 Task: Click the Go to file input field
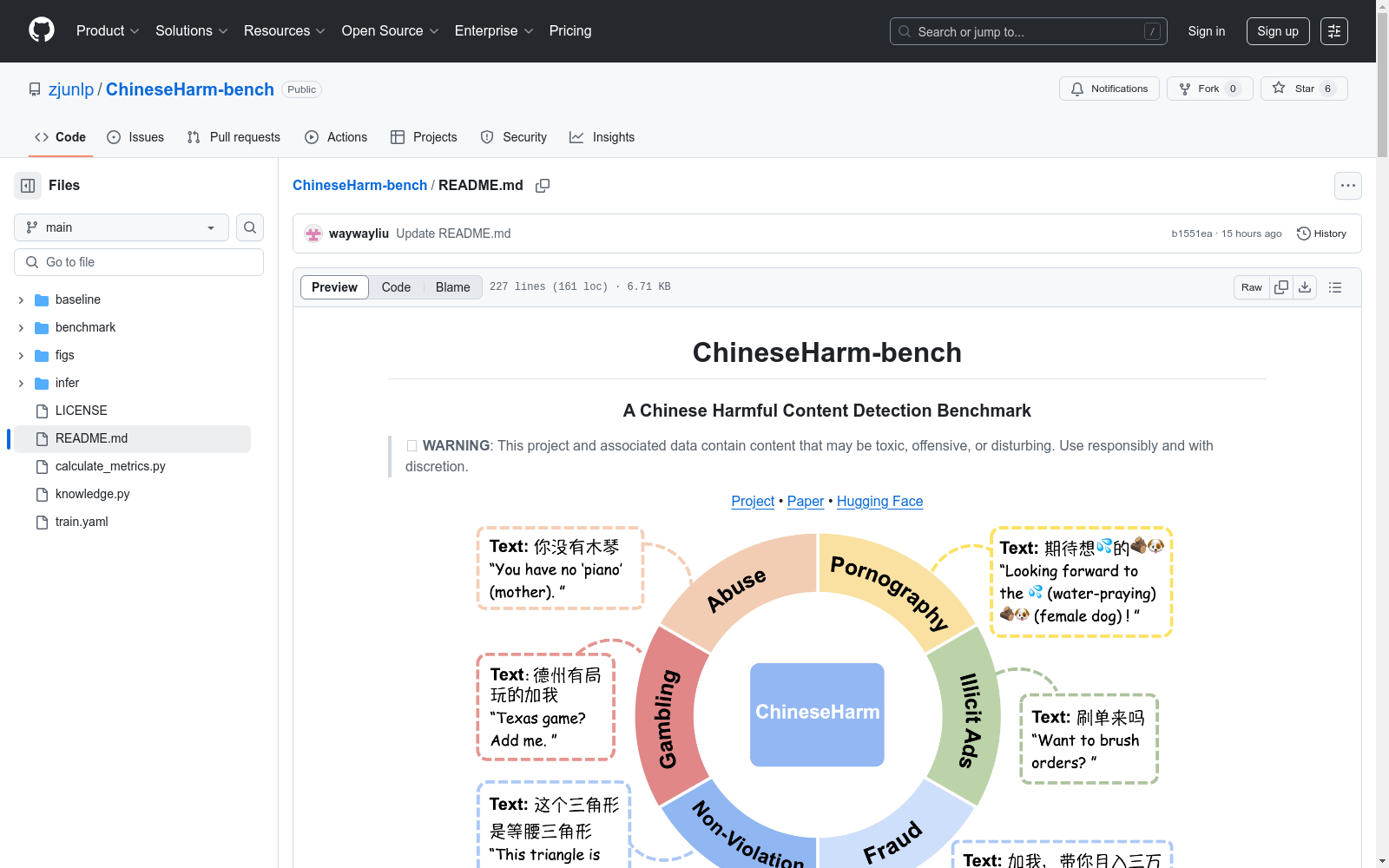click(x=138, y=261)
